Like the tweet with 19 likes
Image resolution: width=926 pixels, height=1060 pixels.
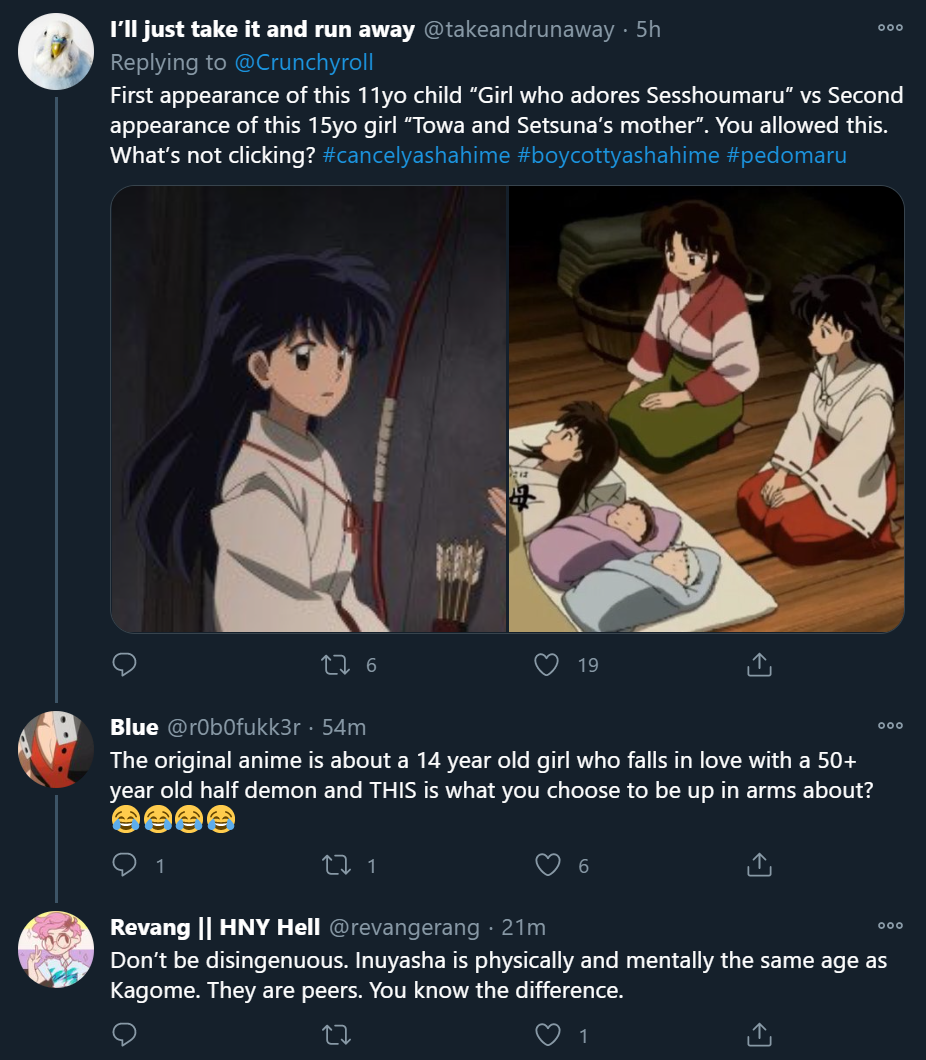(546, 665)
